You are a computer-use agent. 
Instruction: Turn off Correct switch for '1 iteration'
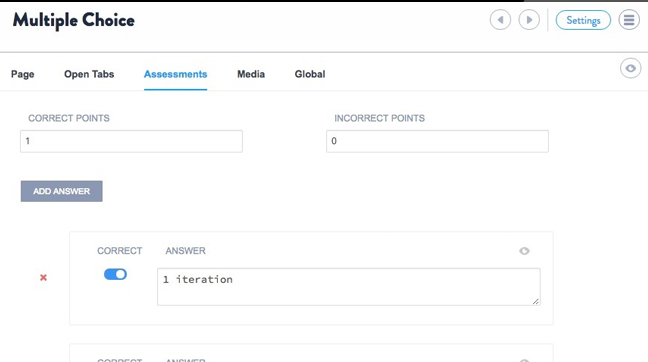[115, 274]
